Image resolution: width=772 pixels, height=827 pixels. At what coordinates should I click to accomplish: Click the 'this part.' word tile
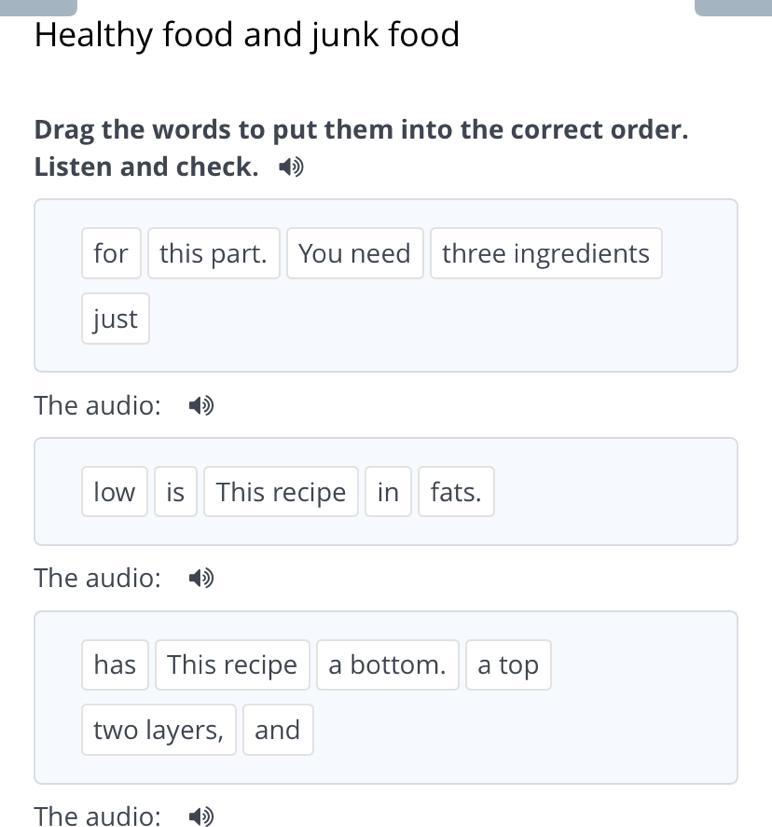[213, 254]
